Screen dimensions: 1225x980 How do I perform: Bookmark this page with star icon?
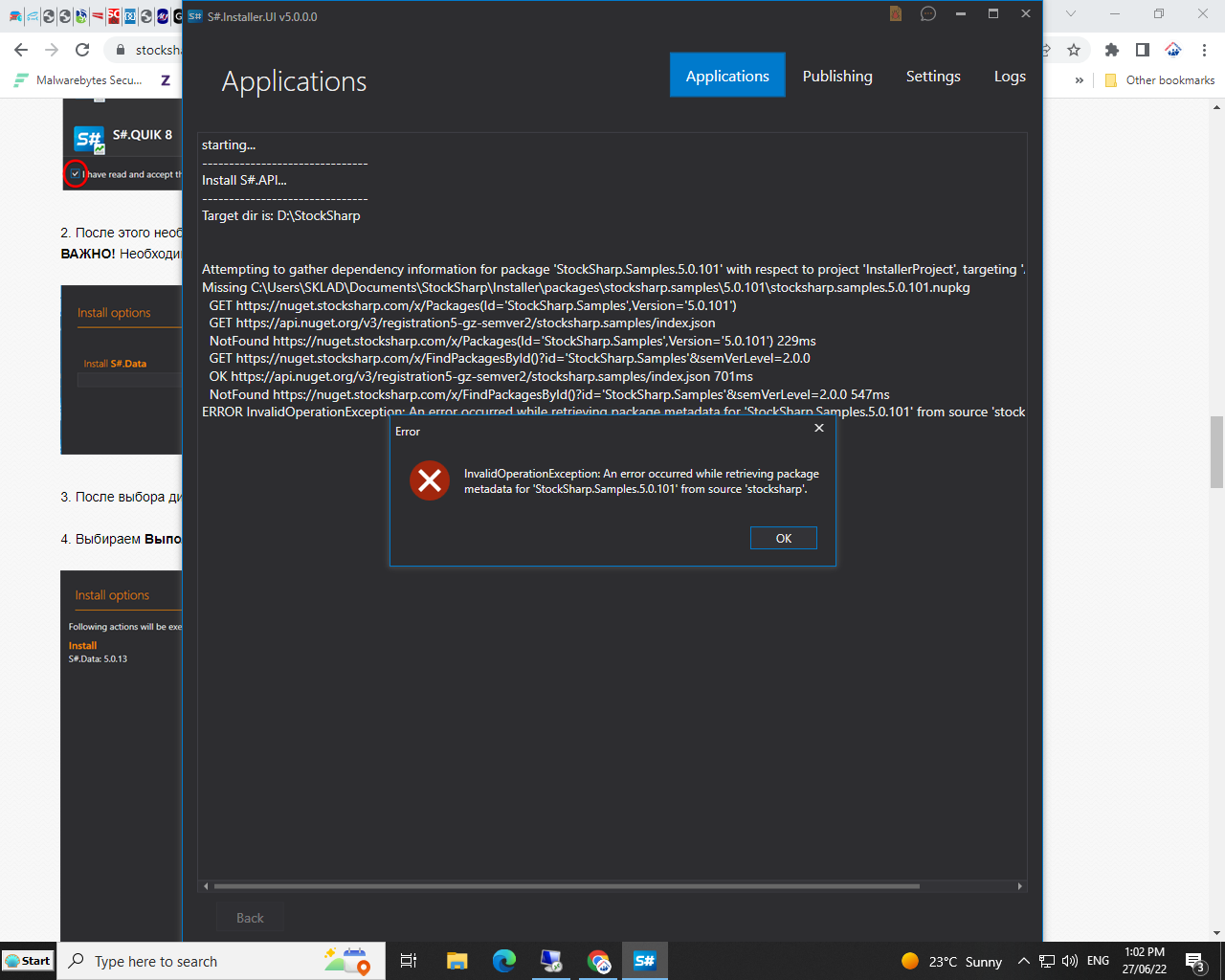1074,50
